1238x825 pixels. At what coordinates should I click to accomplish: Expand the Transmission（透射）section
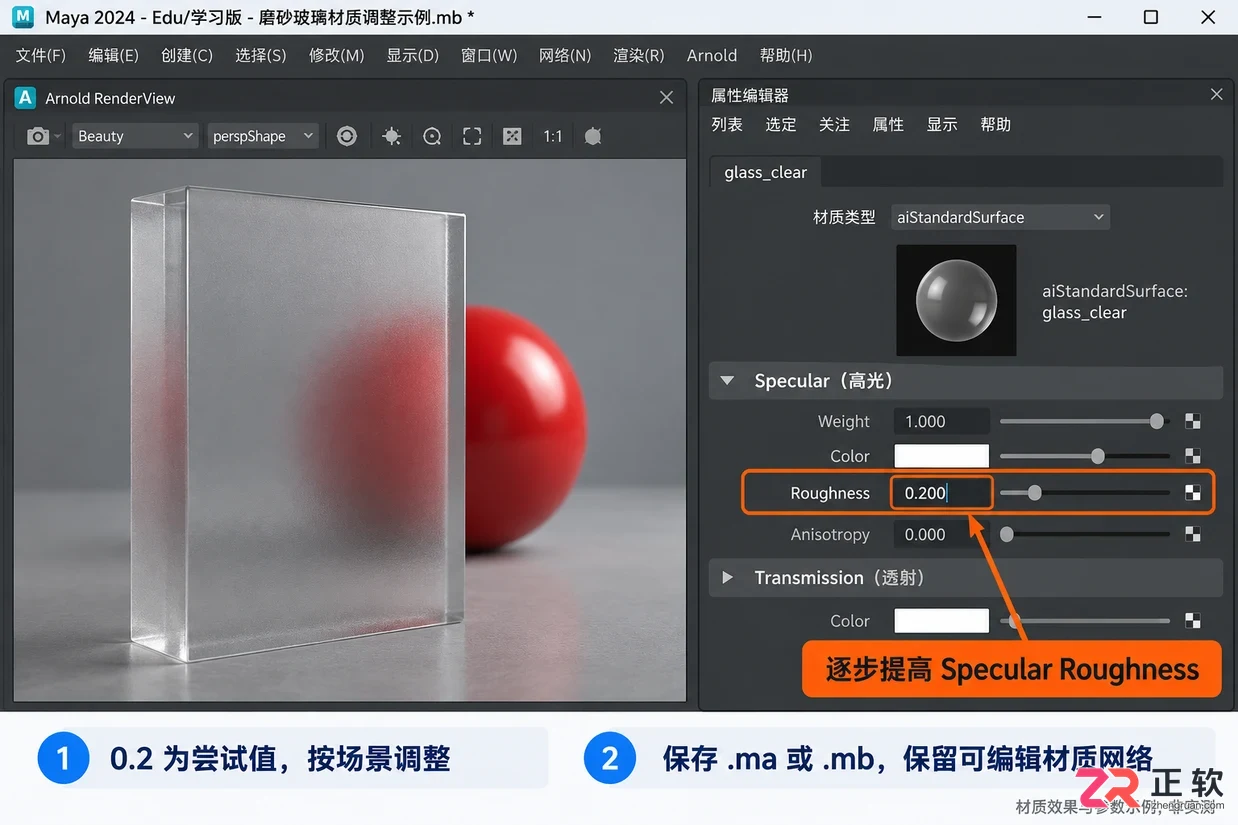pyautogui.click(x=728, y=578)
